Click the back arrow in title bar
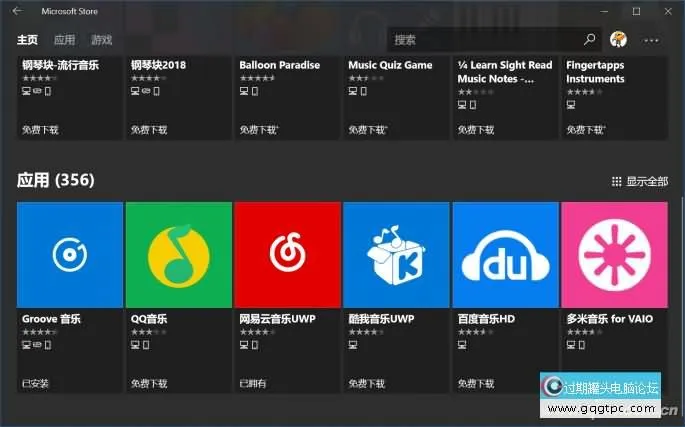This screenshot has height=427, width=685. pos(17,11)
